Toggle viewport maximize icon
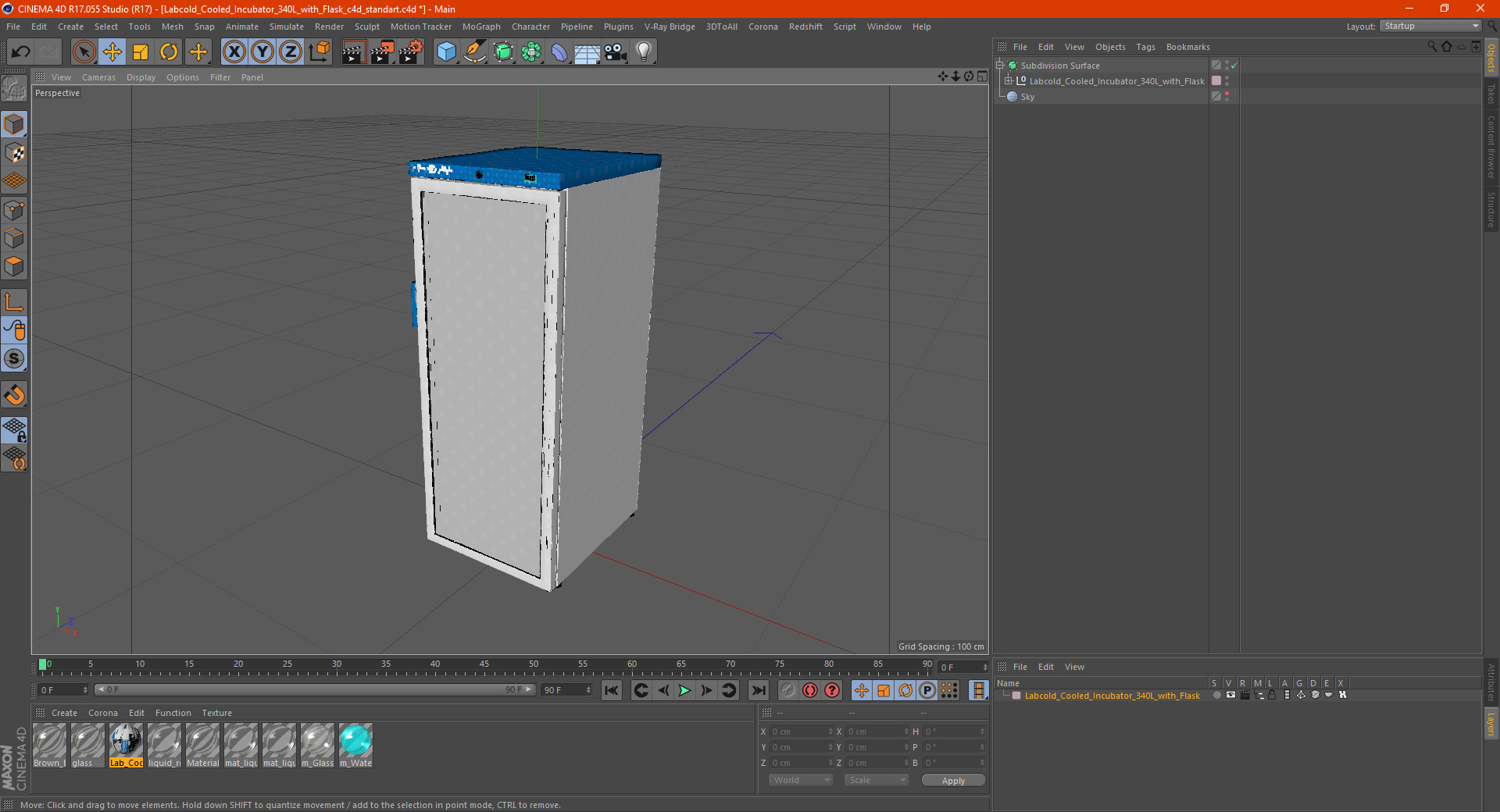Viewport: 1500px width, 812px height. [982, 77]
